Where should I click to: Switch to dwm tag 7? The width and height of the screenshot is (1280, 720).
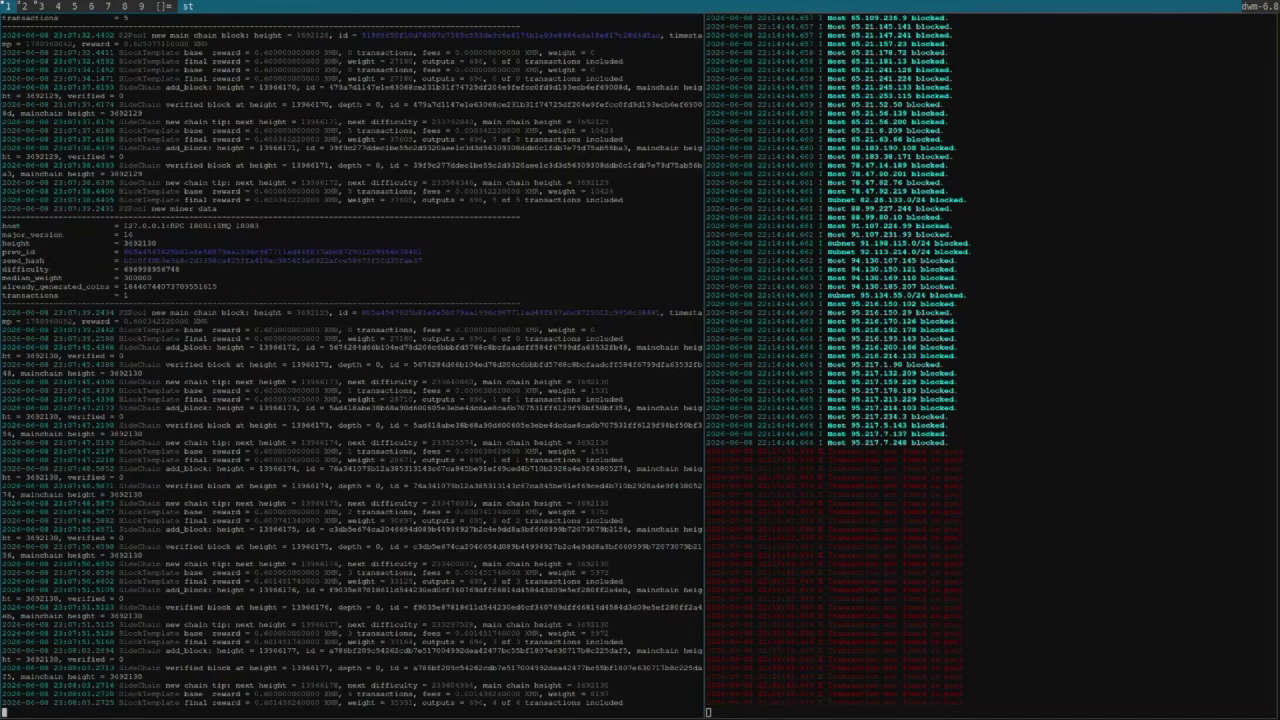(x=108, y=6)
